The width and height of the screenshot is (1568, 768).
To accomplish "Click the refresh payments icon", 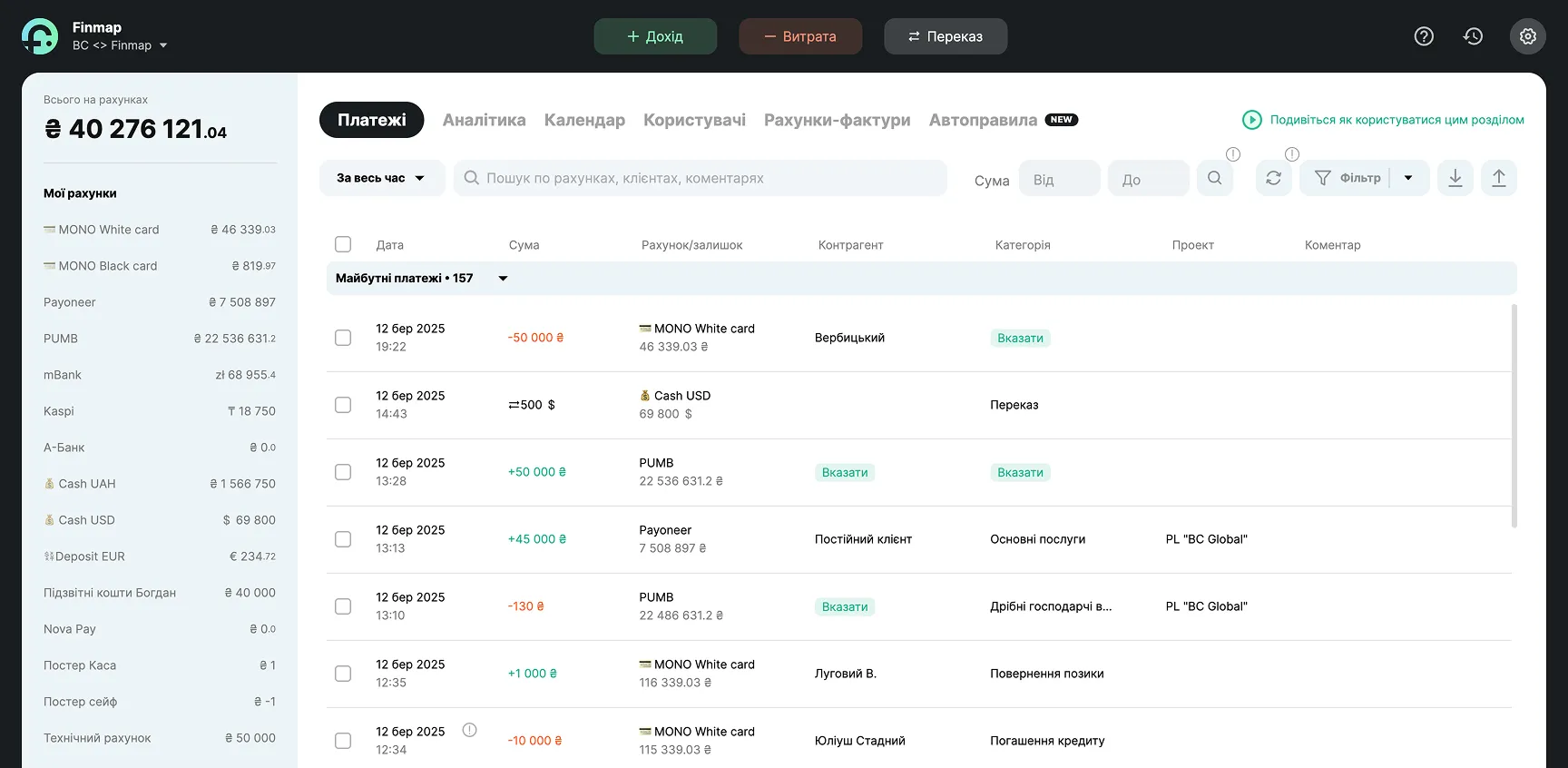I will tap(1274, 178).
